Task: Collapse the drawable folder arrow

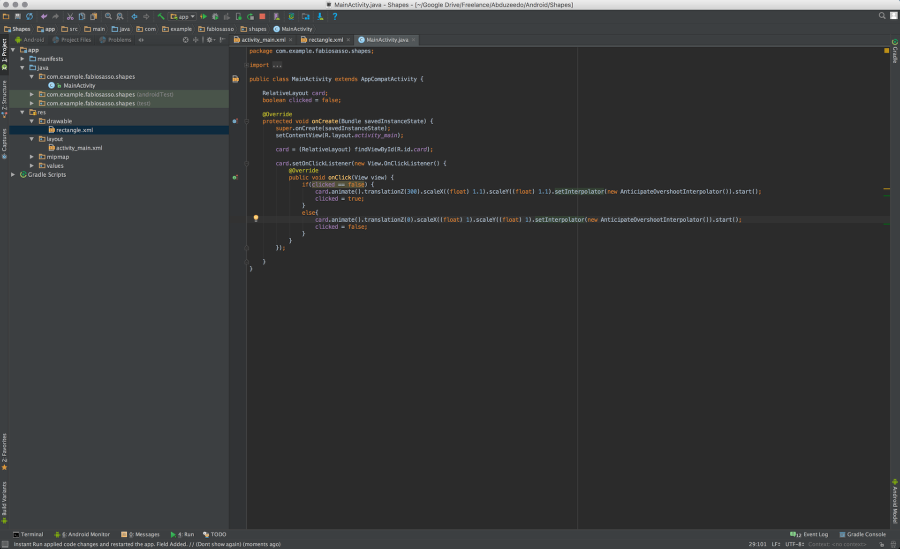Action: (x=32, y=121)
